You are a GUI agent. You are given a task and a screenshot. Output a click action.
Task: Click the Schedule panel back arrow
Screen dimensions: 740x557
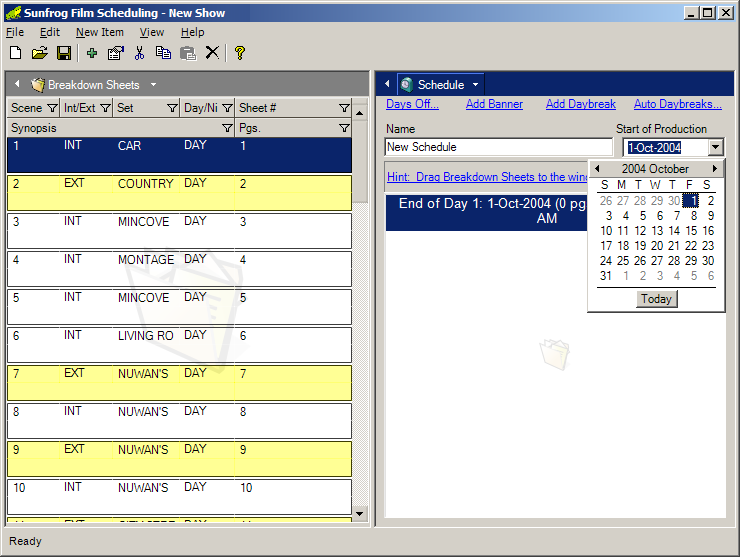pos(387,84)
